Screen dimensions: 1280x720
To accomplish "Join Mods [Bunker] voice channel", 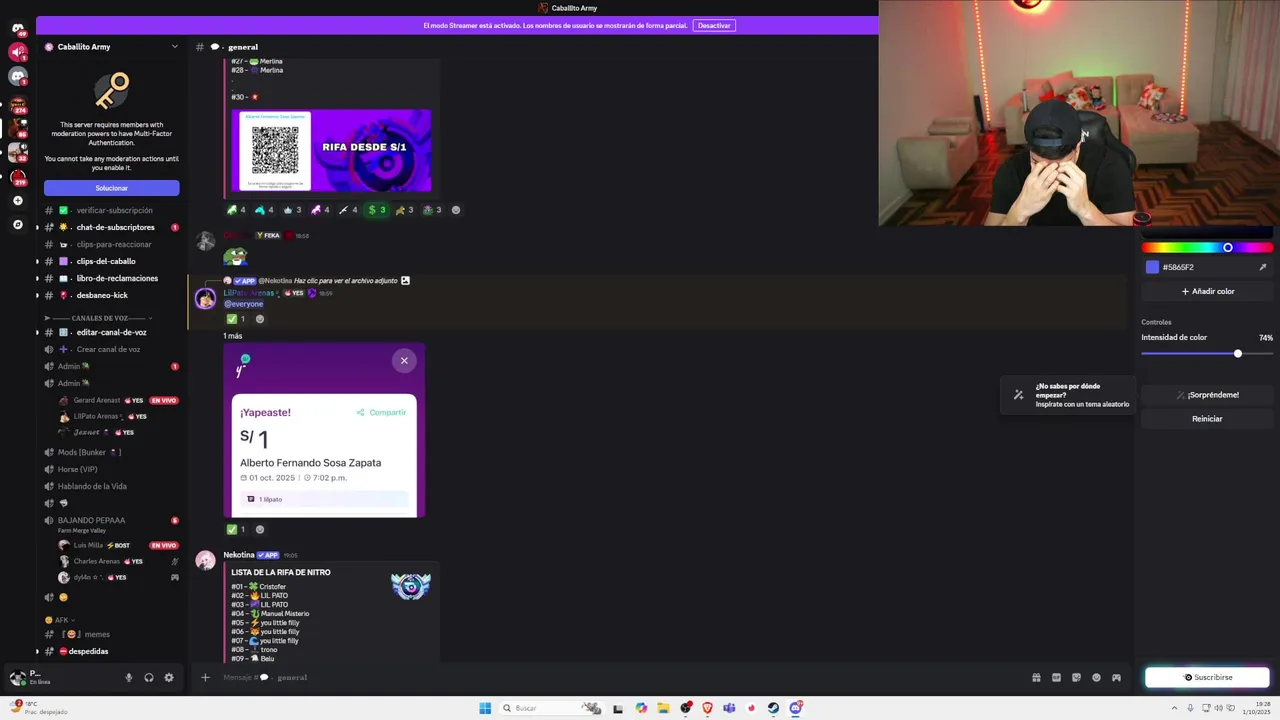I will 112,452.
